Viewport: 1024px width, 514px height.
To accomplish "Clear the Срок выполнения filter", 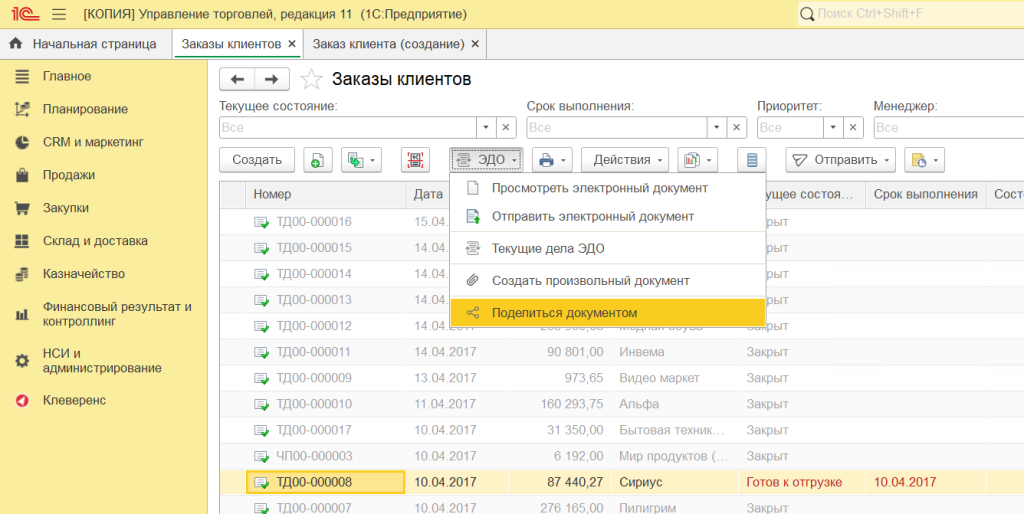I will (x=737, y=127).
